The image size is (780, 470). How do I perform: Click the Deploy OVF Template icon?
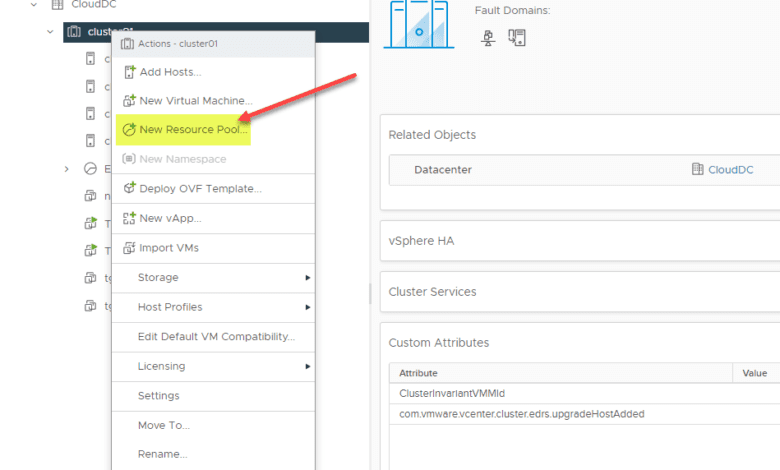129,188
